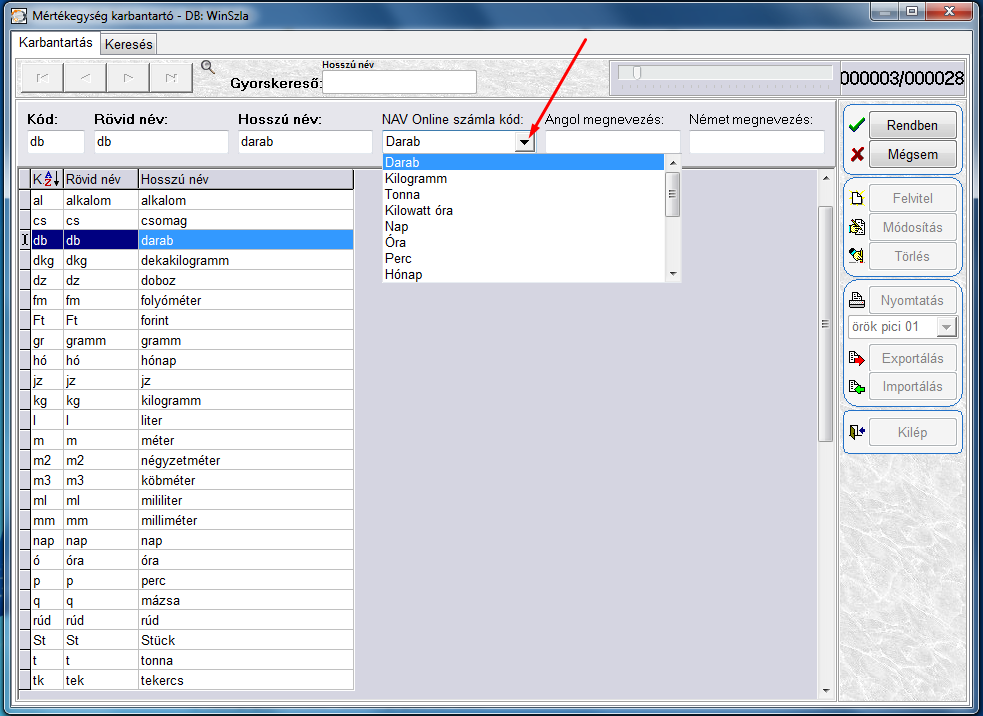Click the exit door icon beside Kilép
Screen dimensions: 983x716
click(856, 432)
